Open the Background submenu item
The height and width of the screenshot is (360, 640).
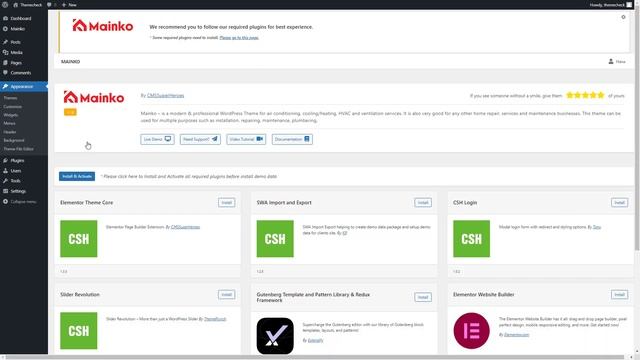(14, 140)
